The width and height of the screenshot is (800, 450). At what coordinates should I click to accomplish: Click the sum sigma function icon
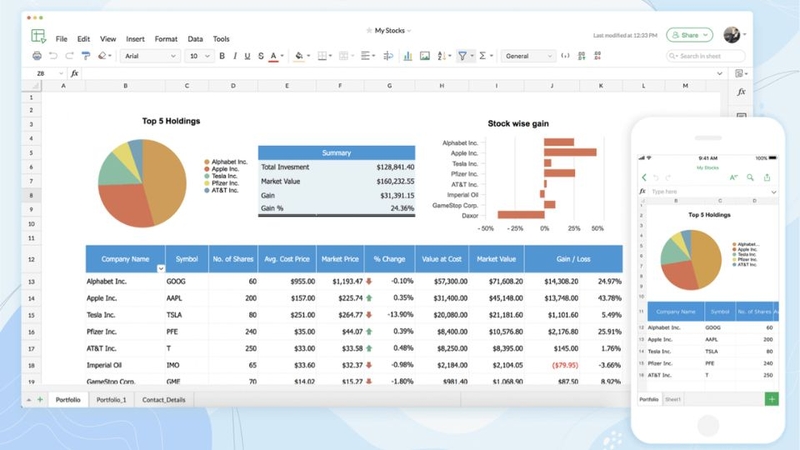tap(482, 56)
